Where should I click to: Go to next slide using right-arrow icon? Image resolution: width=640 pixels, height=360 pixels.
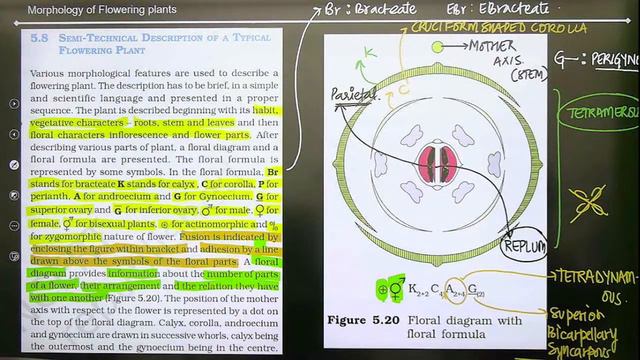(x=14, y=104)
